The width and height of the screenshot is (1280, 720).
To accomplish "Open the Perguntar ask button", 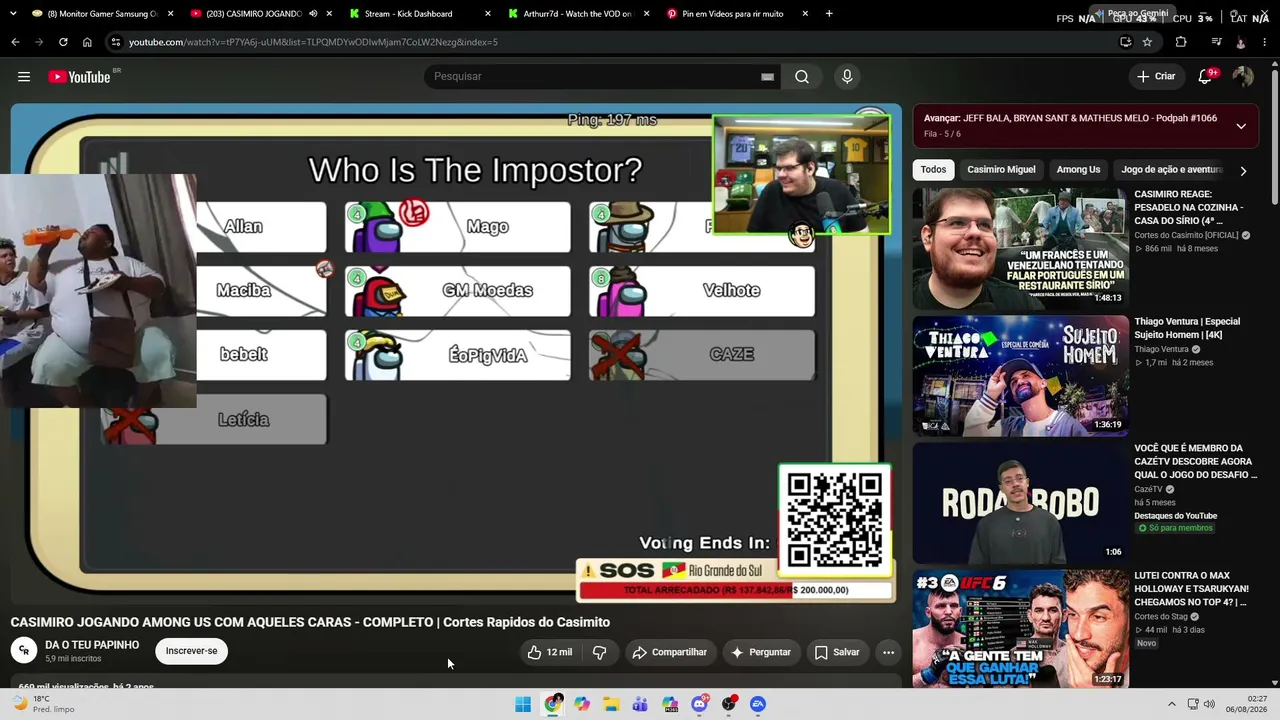I will (x=761, y=652).
